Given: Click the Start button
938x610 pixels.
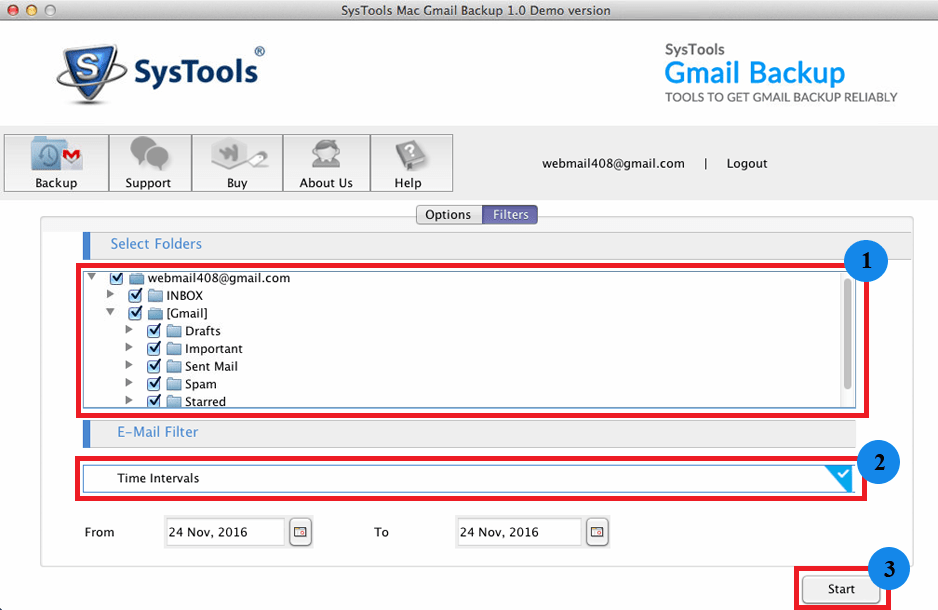Looking at the screenshot, I should (x=840, y=589).
